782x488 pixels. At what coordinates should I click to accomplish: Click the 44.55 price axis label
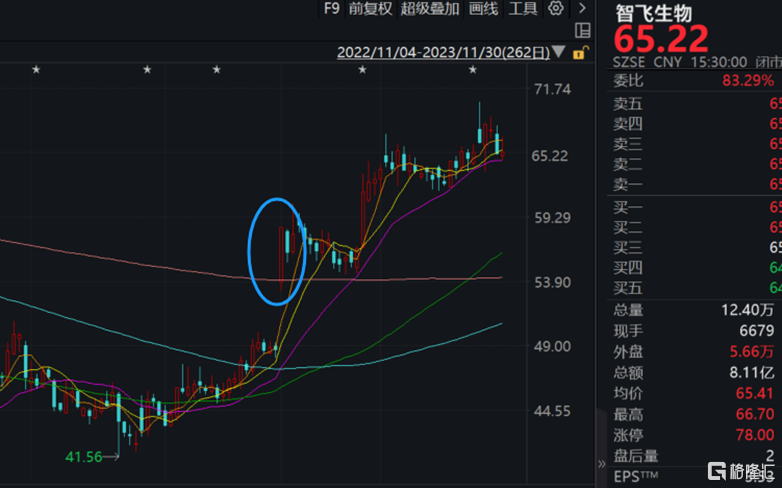[552, 411]
